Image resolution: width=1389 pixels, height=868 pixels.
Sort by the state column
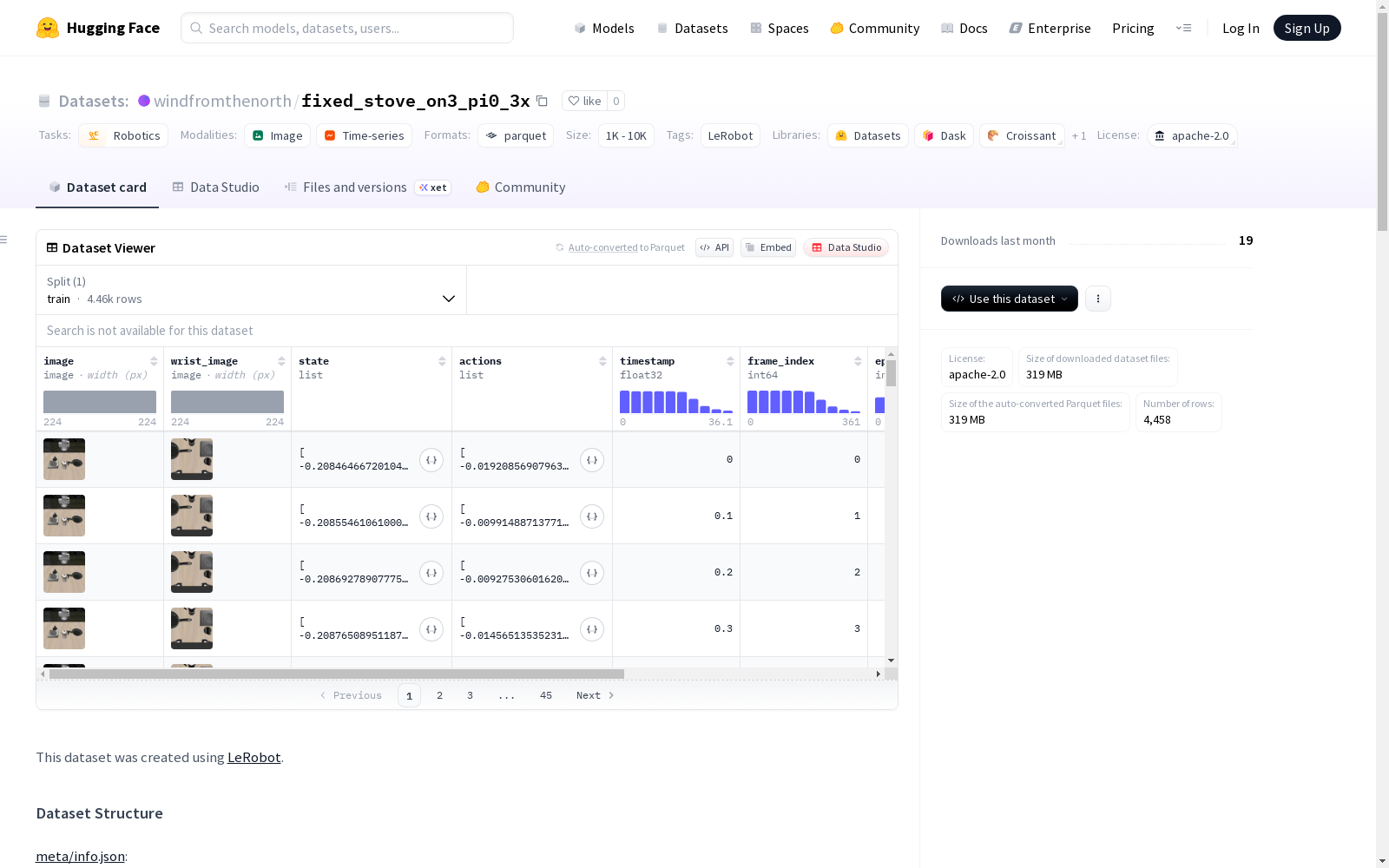[x=442, y=361]
